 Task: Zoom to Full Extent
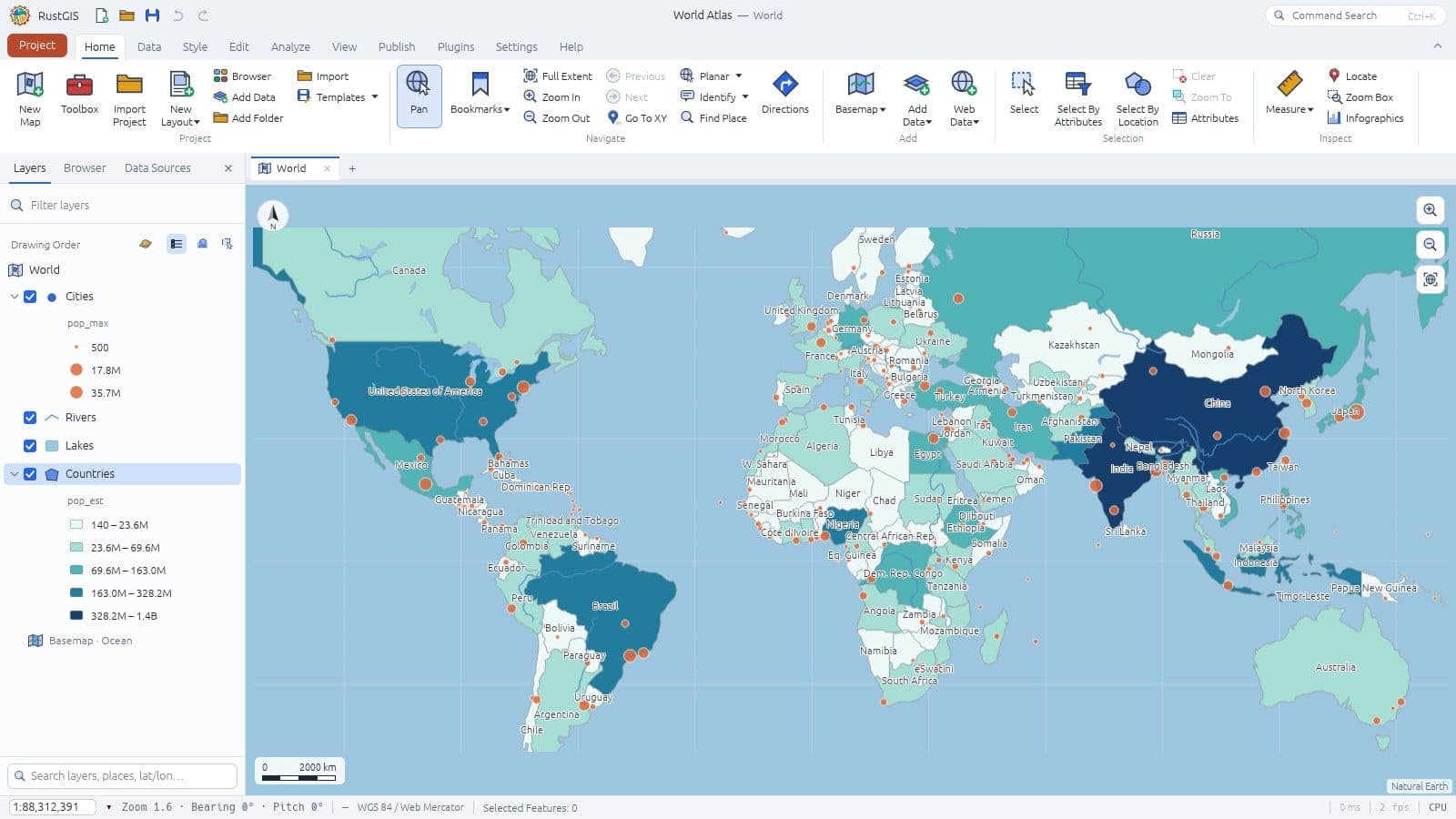[558, 76]
